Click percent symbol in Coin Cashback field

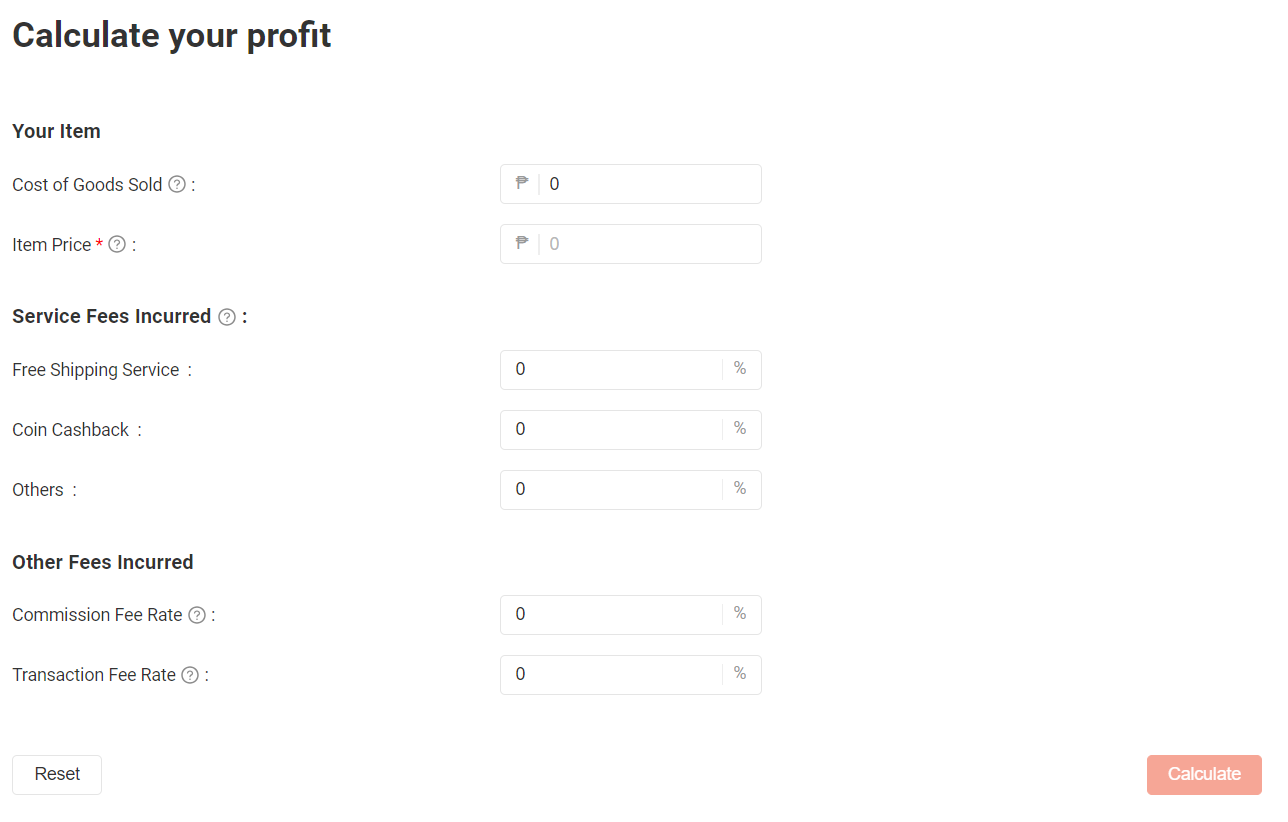[x=740, y=429]
